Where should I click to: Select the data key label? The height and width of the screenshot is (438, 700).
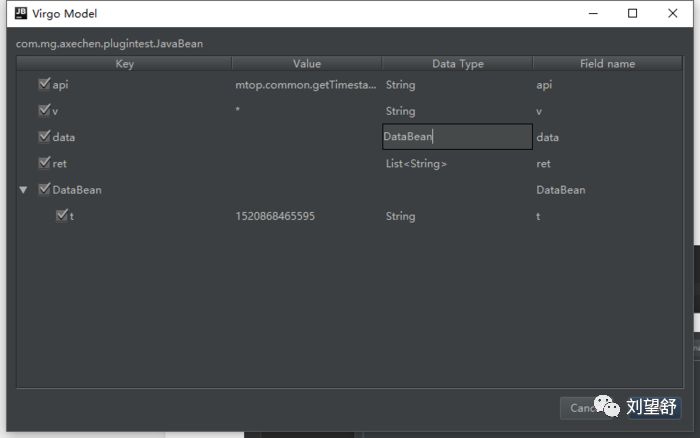coord(63,138)
